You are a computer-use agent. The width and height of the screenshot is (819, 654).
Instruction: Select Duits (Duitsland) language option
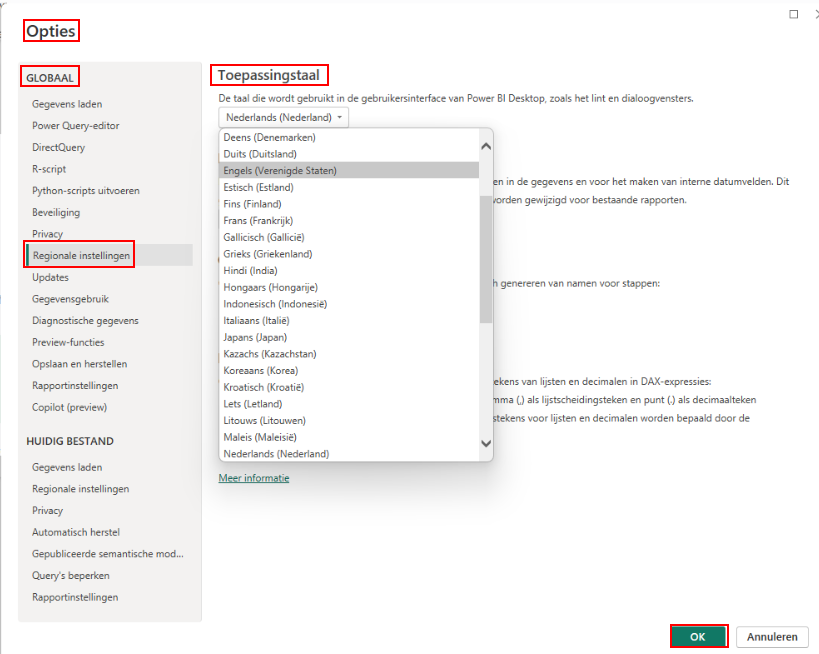tap(349, 154)
